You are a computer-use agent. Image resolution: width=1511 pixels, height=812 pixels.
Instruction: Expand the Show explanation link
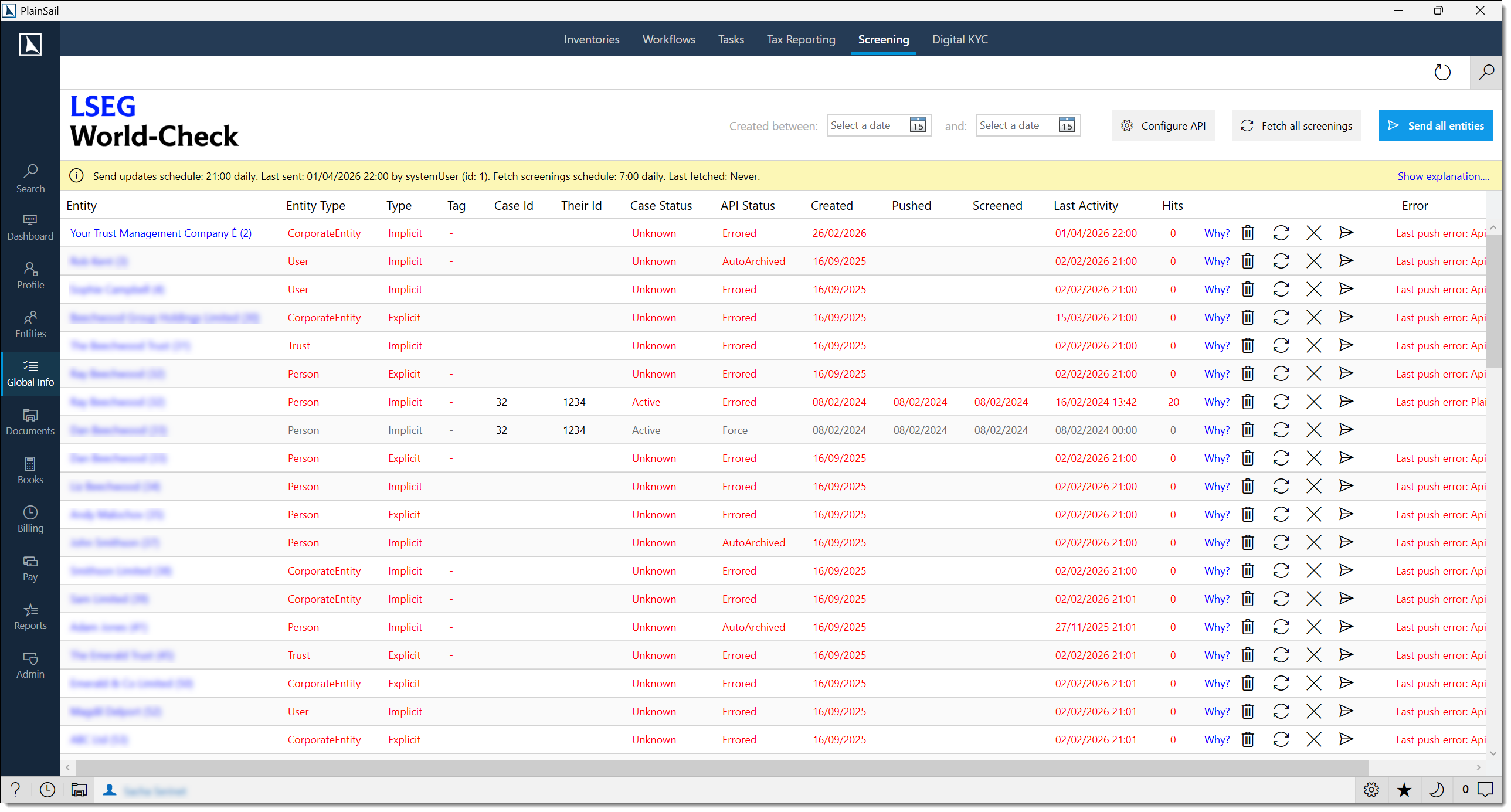point(1442,176)
